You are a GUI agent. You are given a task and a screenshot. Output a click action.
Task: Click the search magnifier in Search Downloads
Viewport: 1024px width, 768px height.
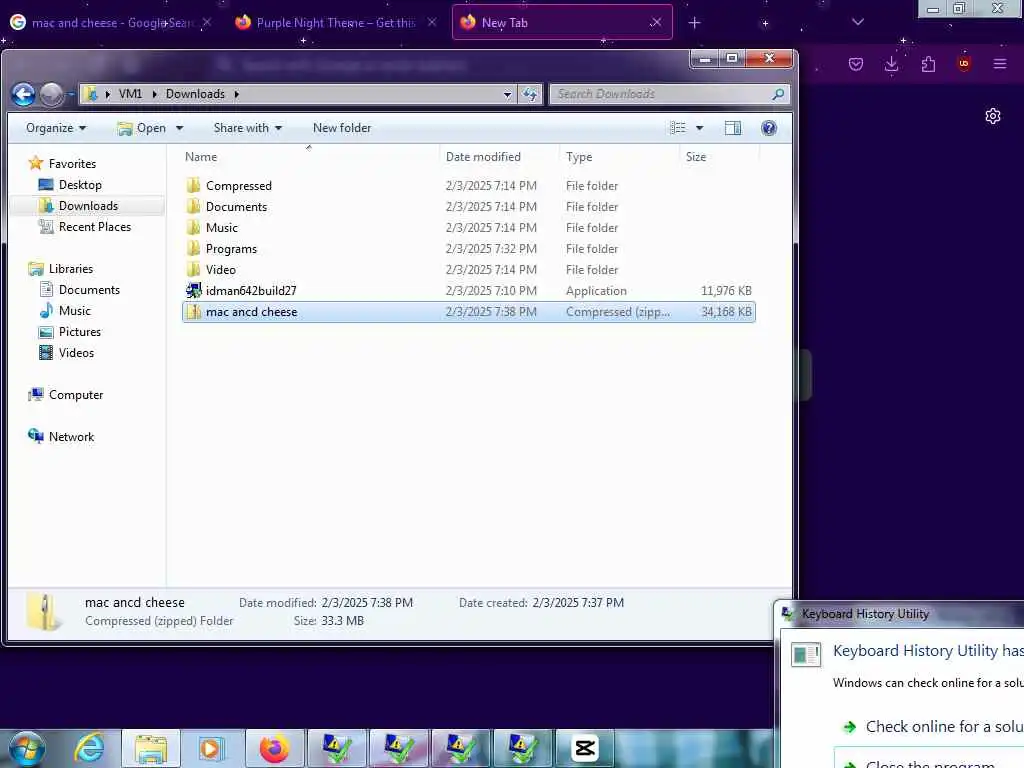coord(778,94)
